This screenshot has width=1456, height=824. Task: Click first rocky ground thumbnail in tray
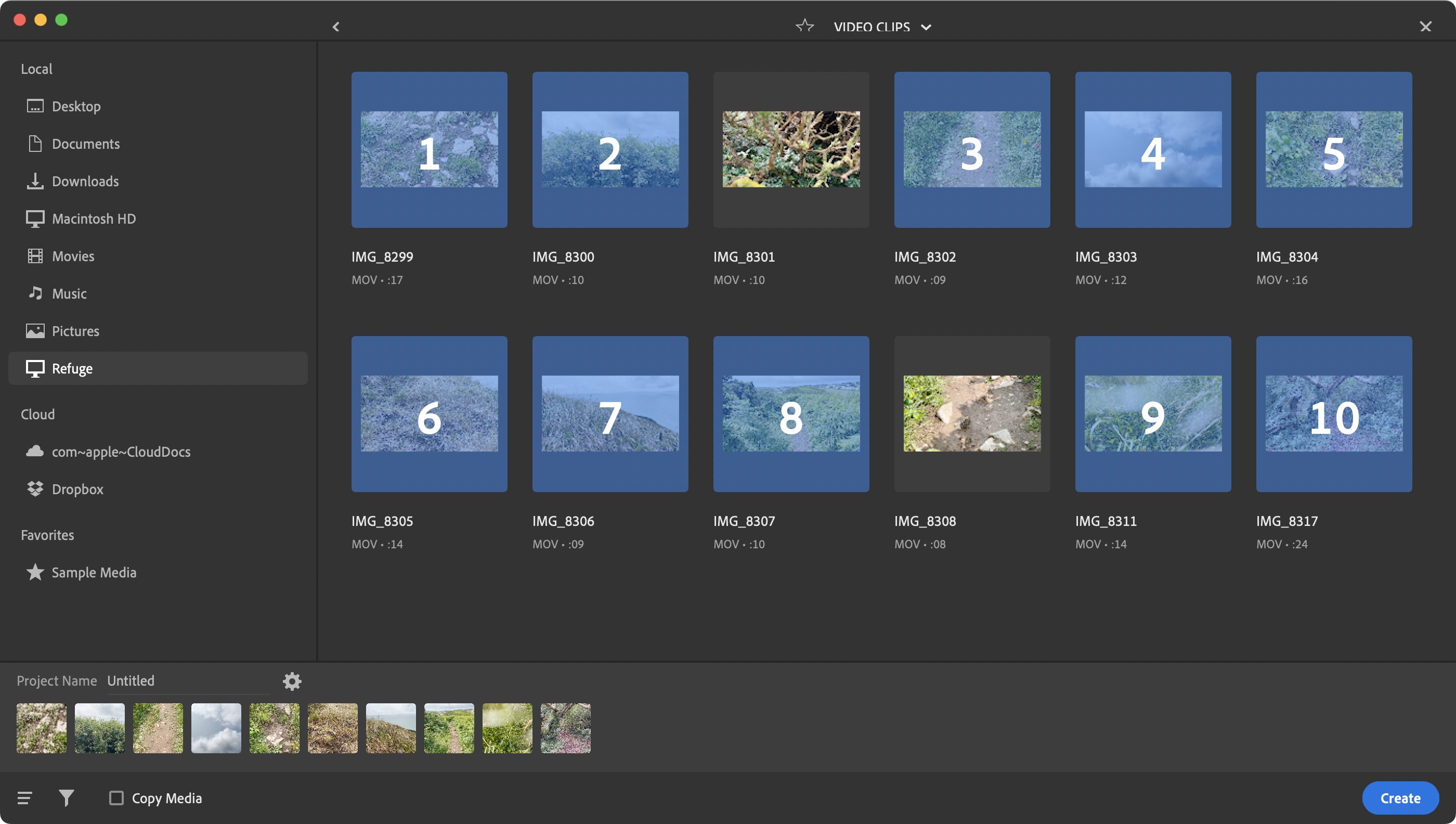point(41,728)
